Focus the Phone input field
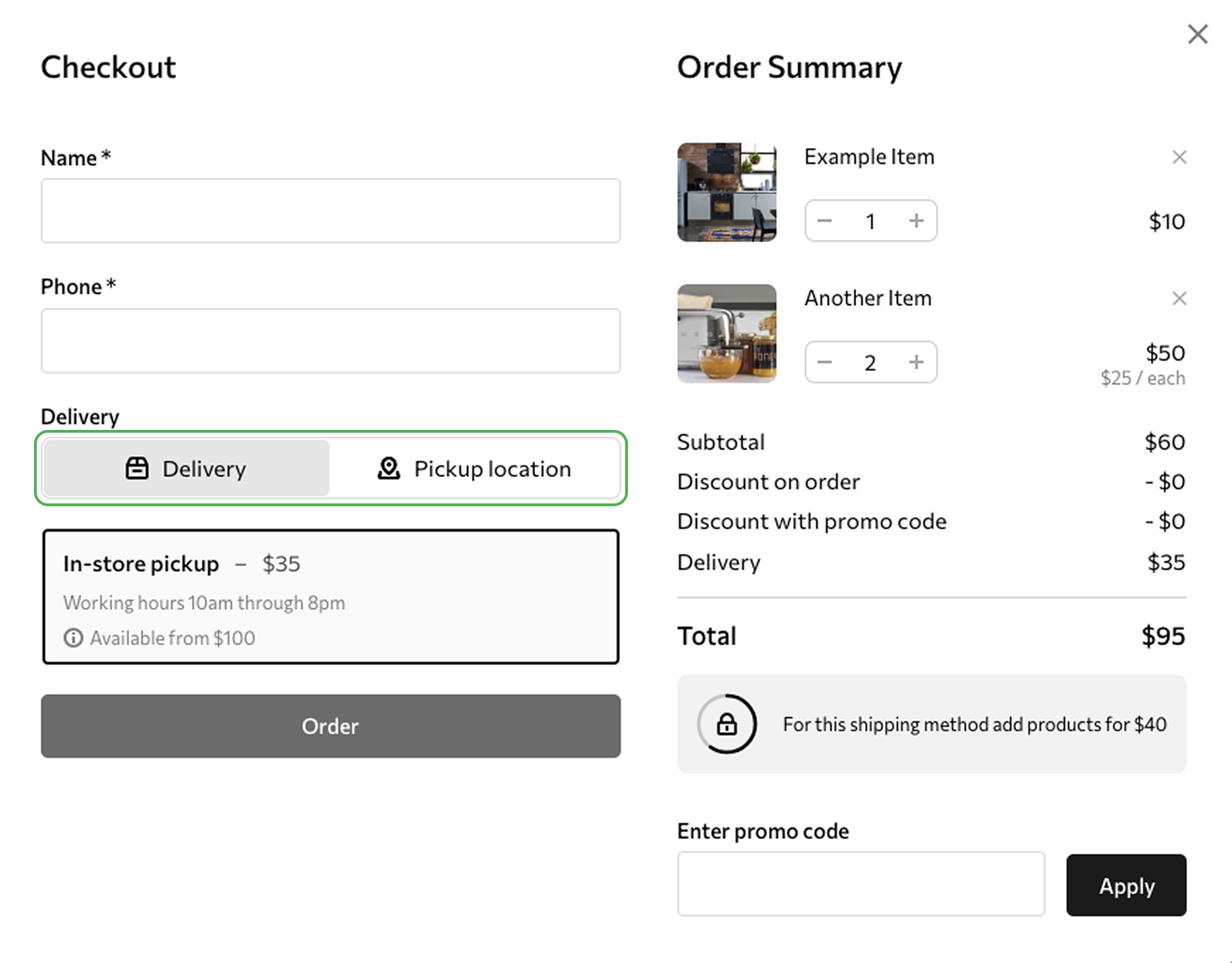 coord(330,341)
